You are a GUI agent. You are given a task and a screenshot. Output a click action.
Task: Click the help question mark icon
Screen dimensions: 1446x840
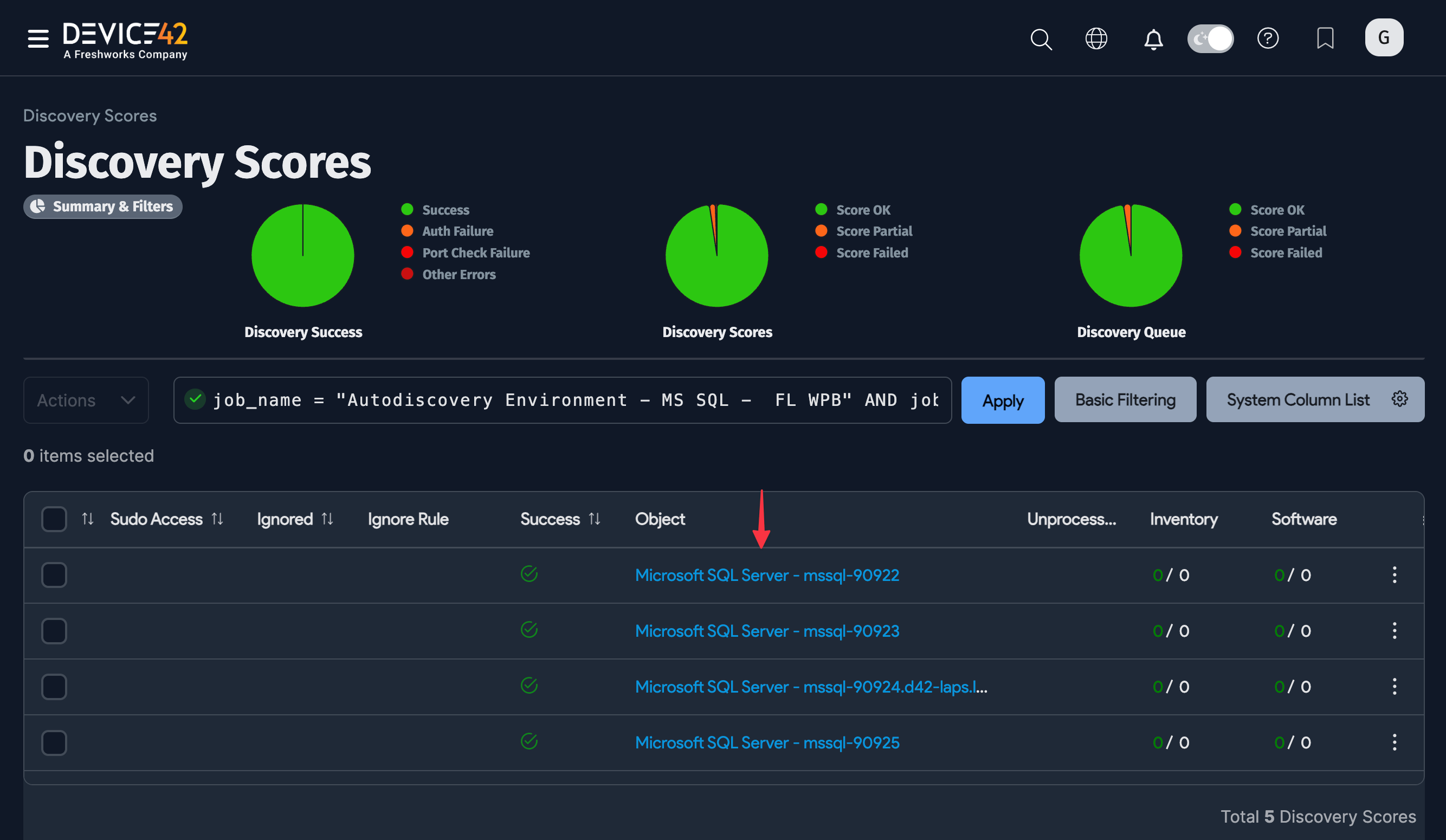(1269, 38)
